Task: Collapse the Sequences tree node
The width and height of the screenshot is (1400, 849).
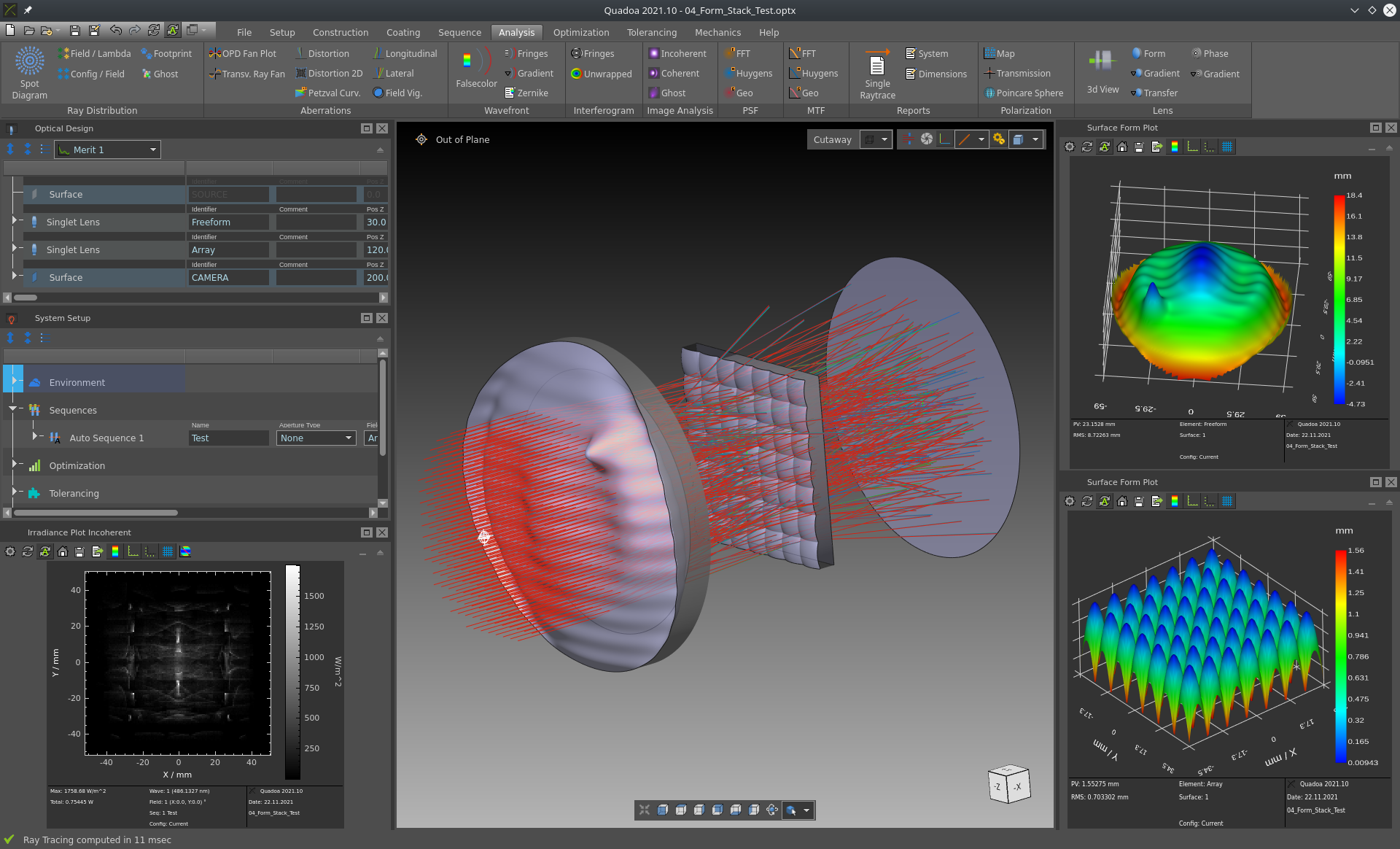Action: (x=12, y=408)
